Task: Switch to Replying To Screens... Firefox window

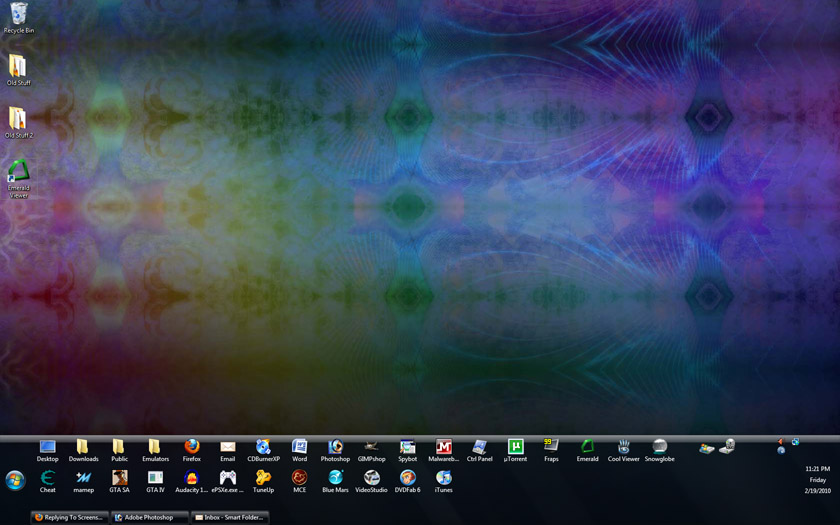Action: [x=70, y=518]
